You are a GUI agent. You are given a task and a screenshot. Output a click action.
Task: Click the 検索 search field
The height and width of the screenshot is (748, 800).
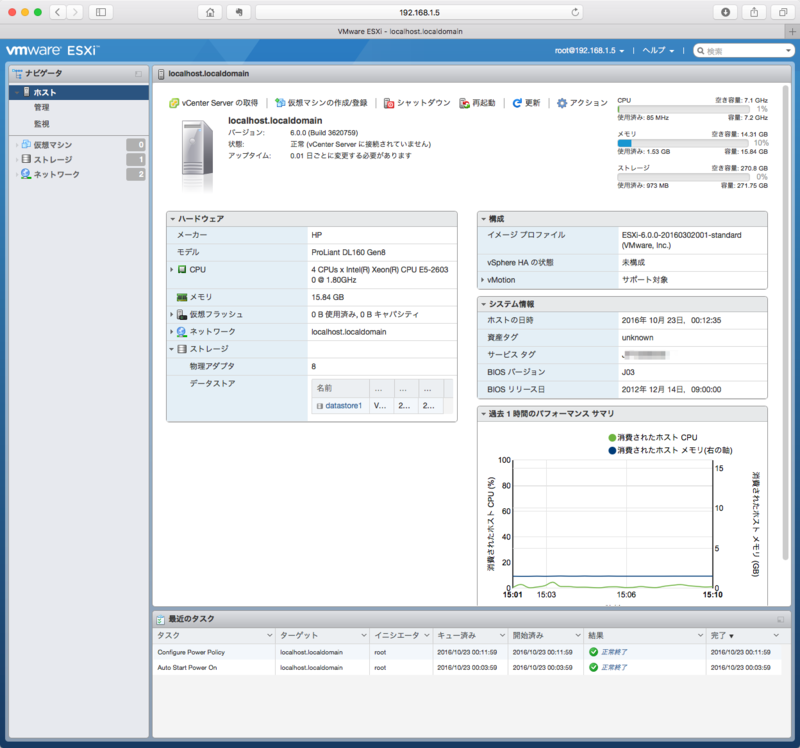pyautogui.click(x=743, y=51)
